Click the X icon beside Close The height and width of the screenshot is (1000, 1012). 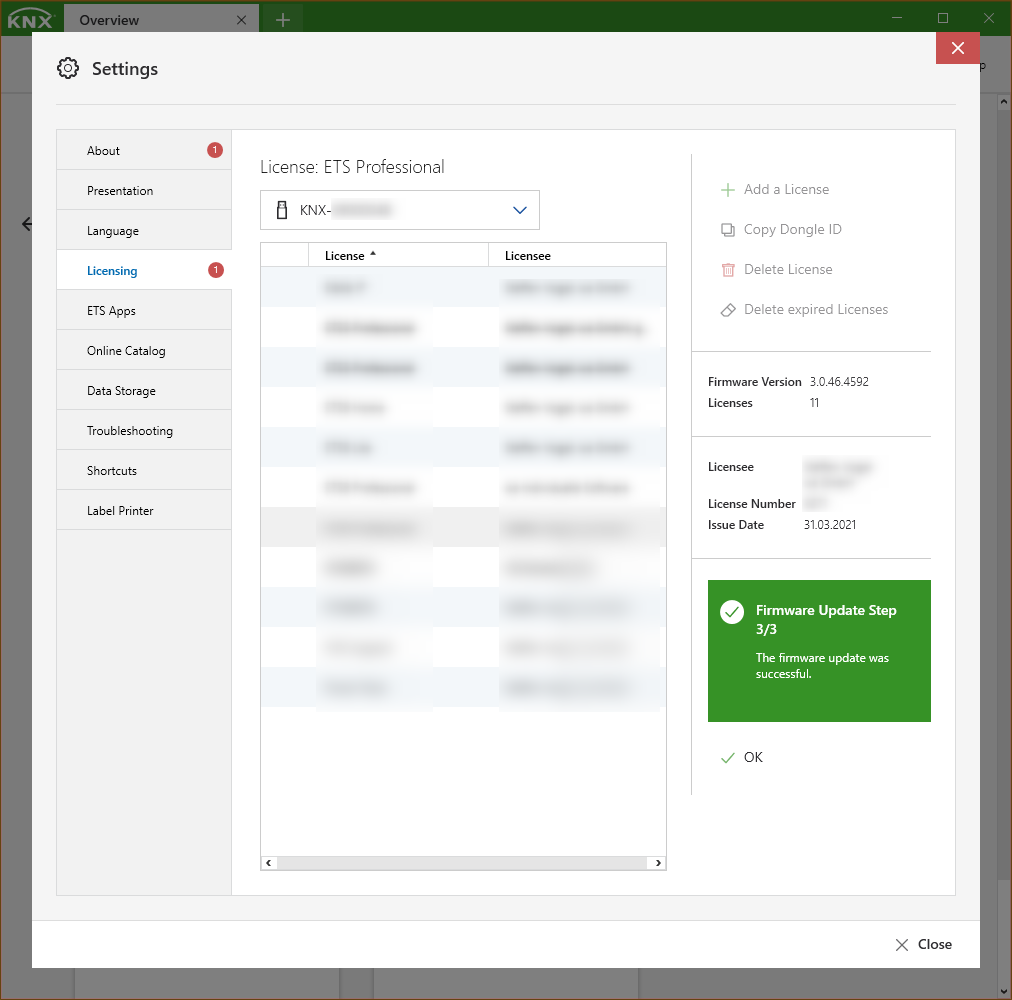[902, 945]
